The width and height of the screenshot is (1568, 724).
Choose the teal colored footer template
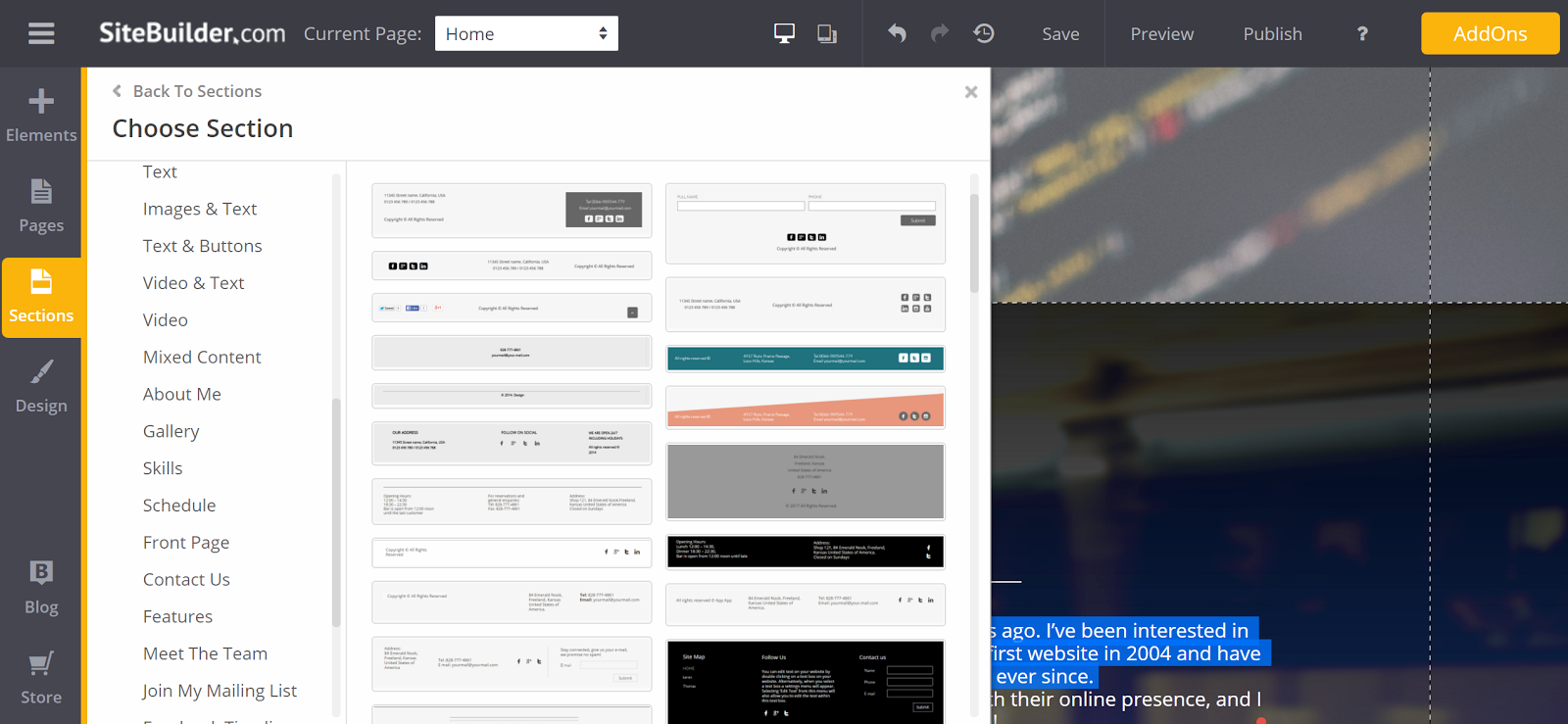806,359
